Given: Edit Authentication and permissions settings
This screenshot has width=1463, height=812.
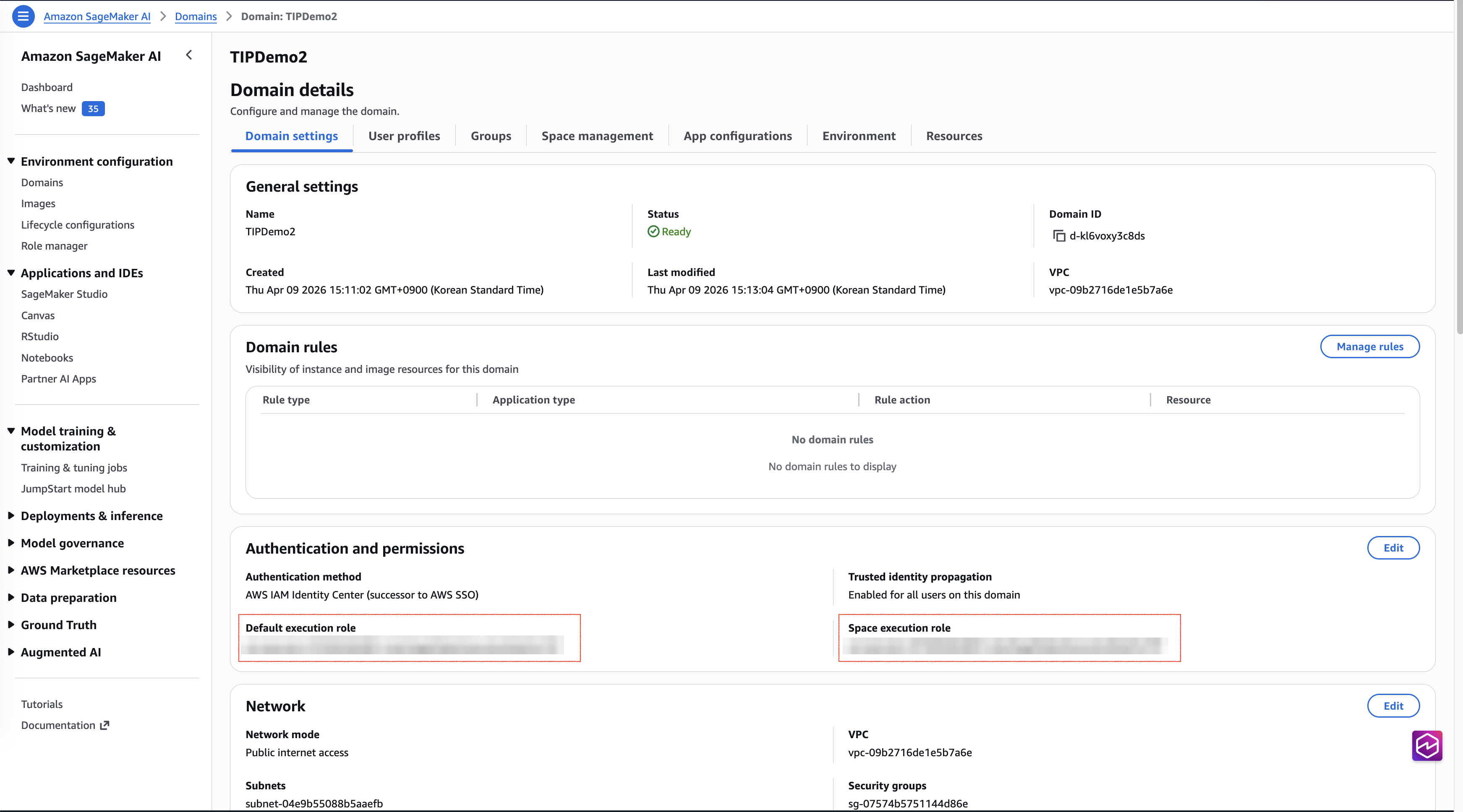Looking at the screenshot, I should pyautogui.click(x=1393, y=548).
